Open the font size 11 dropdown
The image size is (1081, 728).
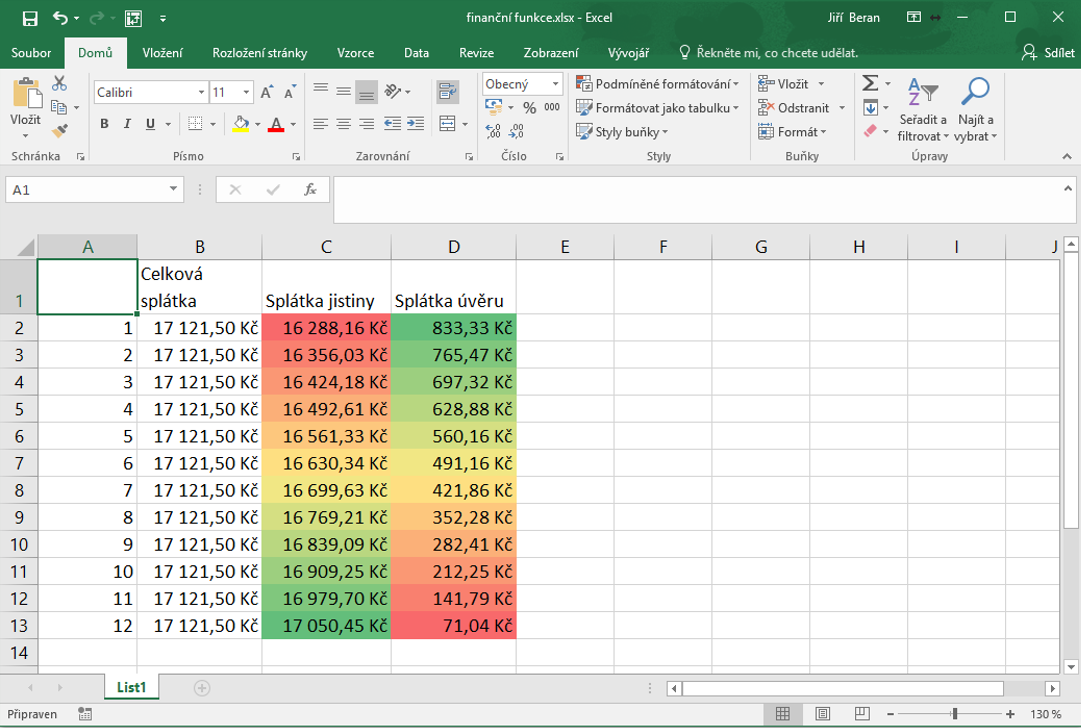(246, 92)
